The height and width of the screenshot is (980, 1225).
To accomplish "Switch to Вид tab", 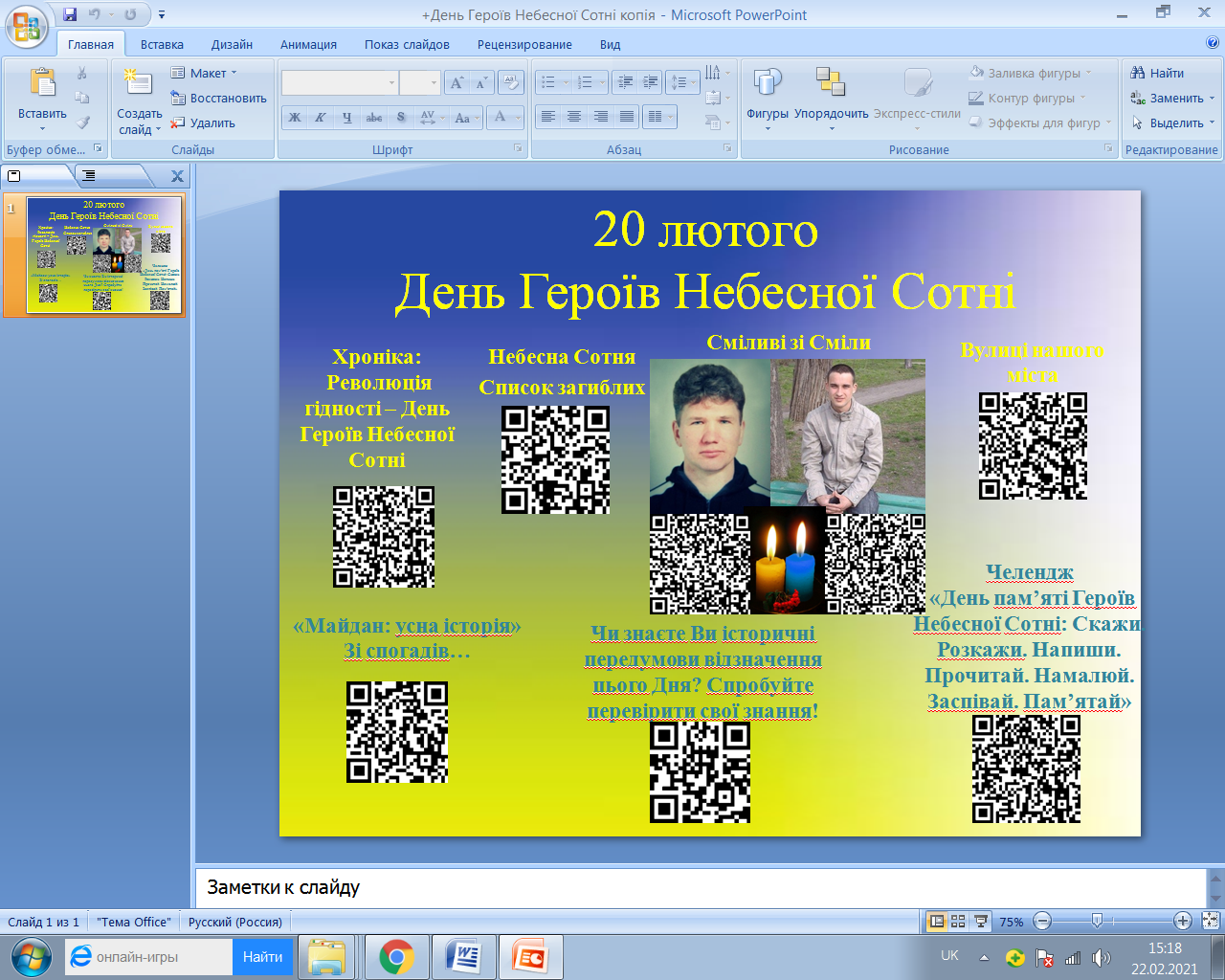I will click(x=611, y=44).
